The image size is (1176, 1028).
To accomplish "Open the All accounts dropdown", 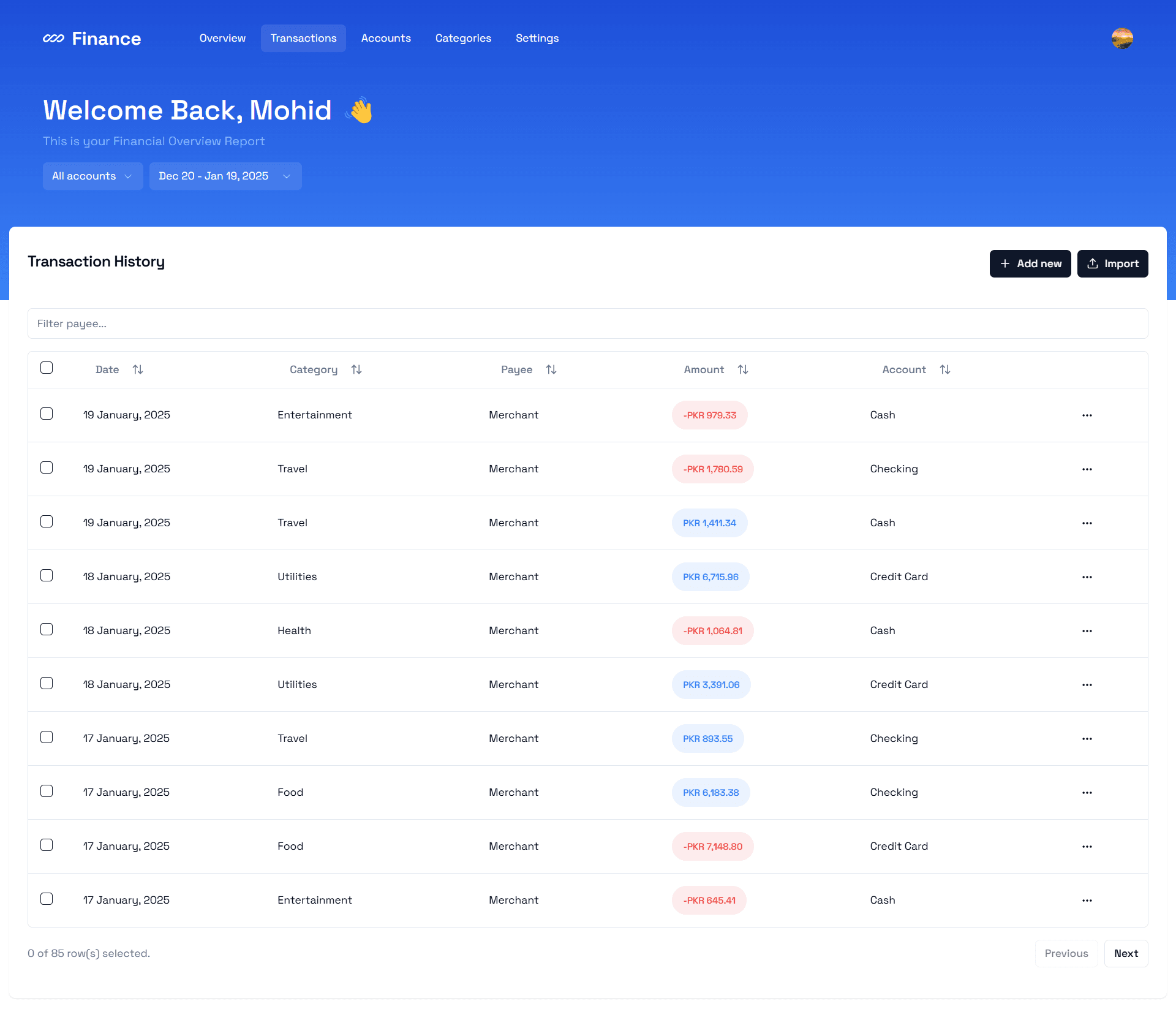I will click(92, 176).
